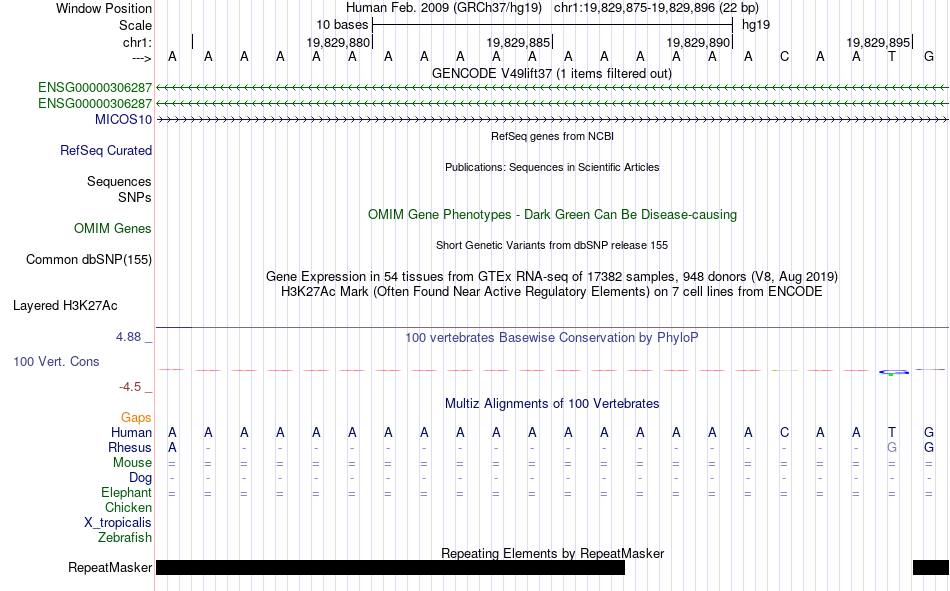Click the 100 Vert. Cons track label
Screen dimensions: 950x591
click(56, 361)
